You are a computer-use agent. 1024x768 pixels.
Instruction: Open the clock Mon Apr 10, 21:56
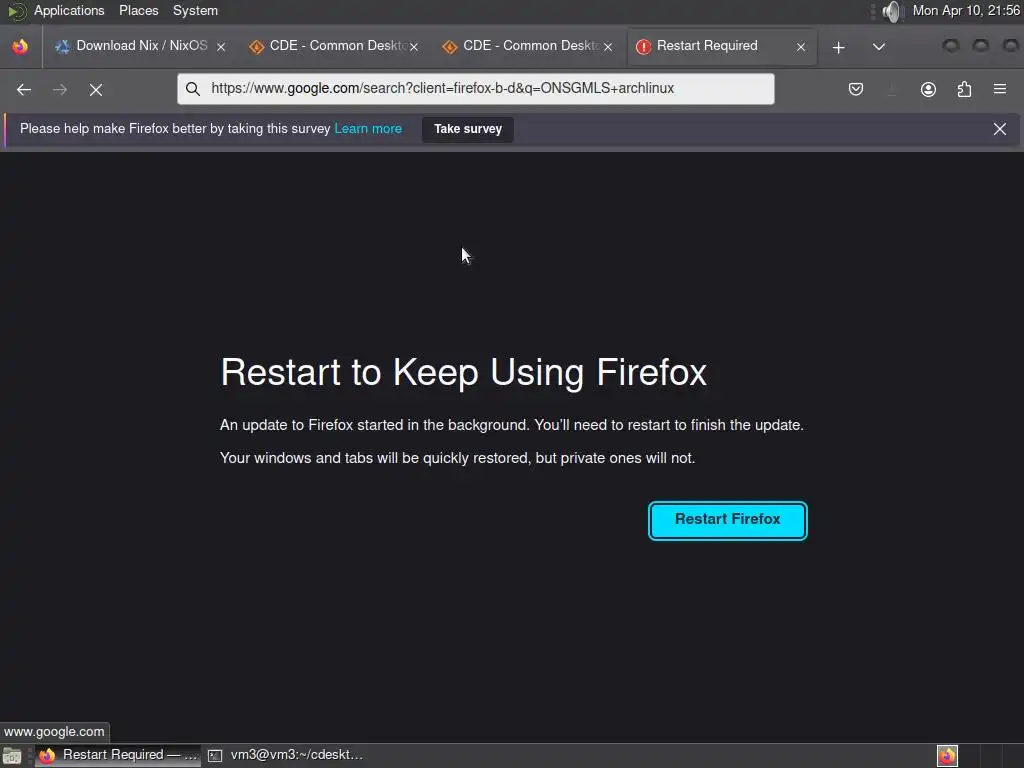(966, 10)
